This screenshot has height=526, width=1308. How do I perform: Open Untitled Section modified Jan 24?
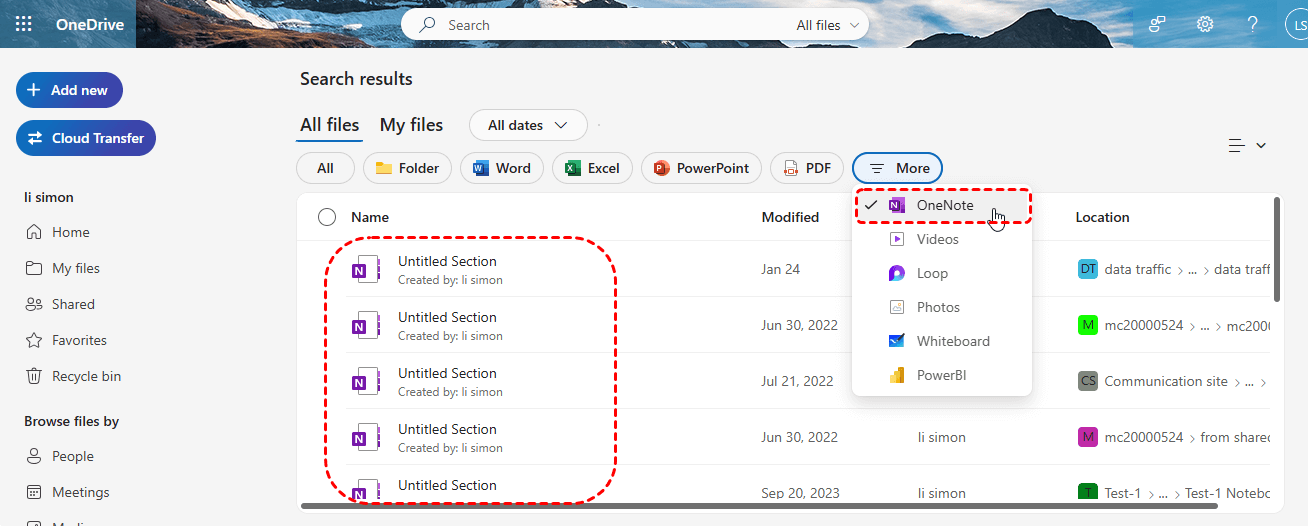click(x=447, y=261)
